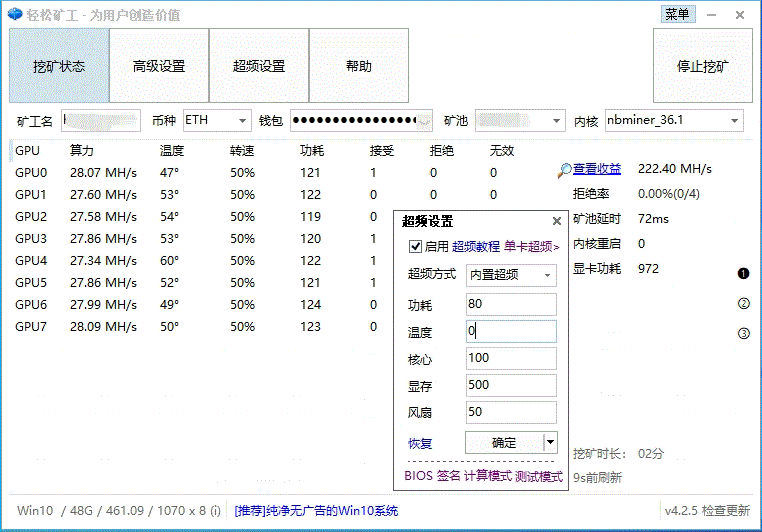Click the 温度 field showing 0

(511, 331)
